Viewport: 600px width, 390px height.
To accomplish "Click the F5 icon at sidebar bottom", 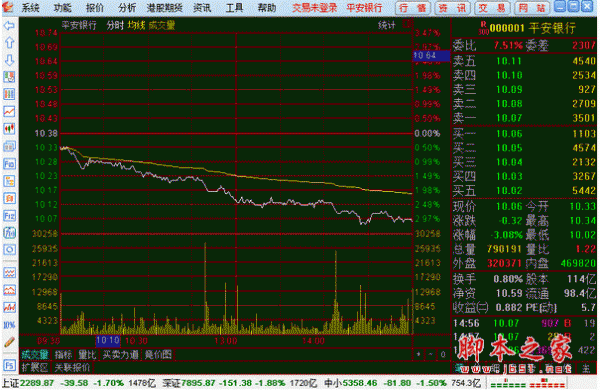I will (x=9, y=366).
